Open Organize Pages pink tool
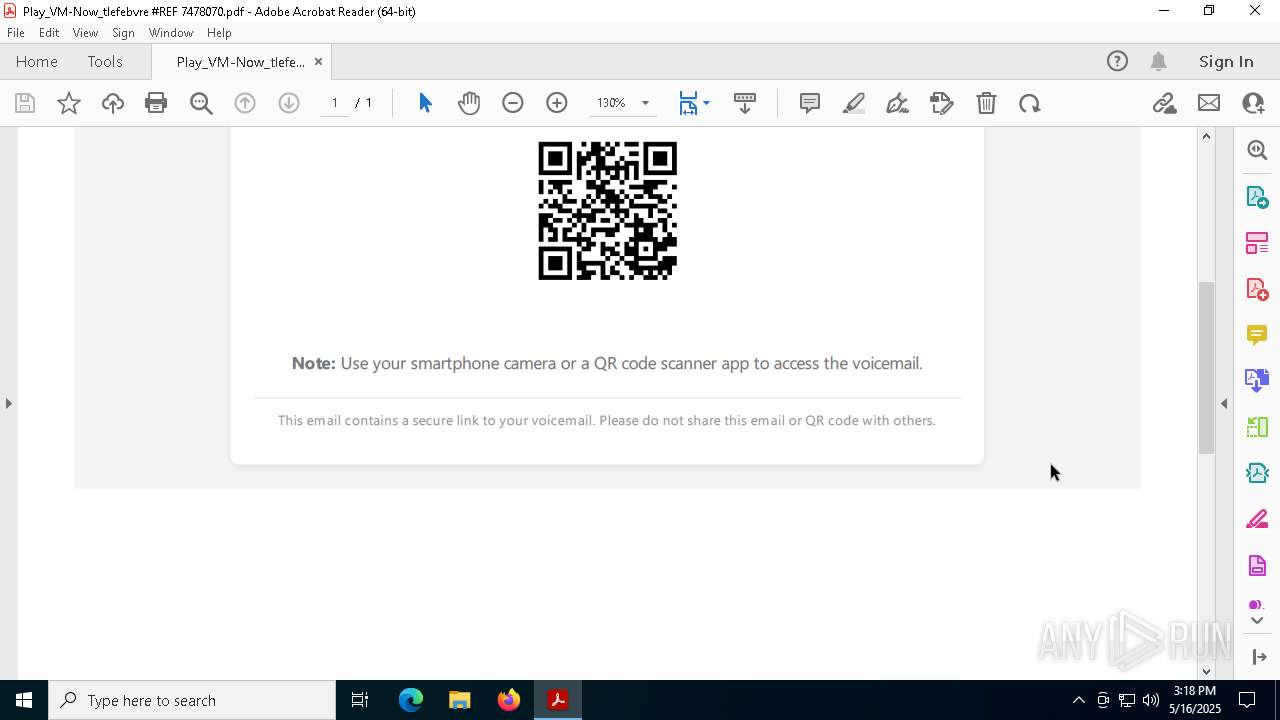Viewport: 1280px width, 720px height. (1257, 243)
